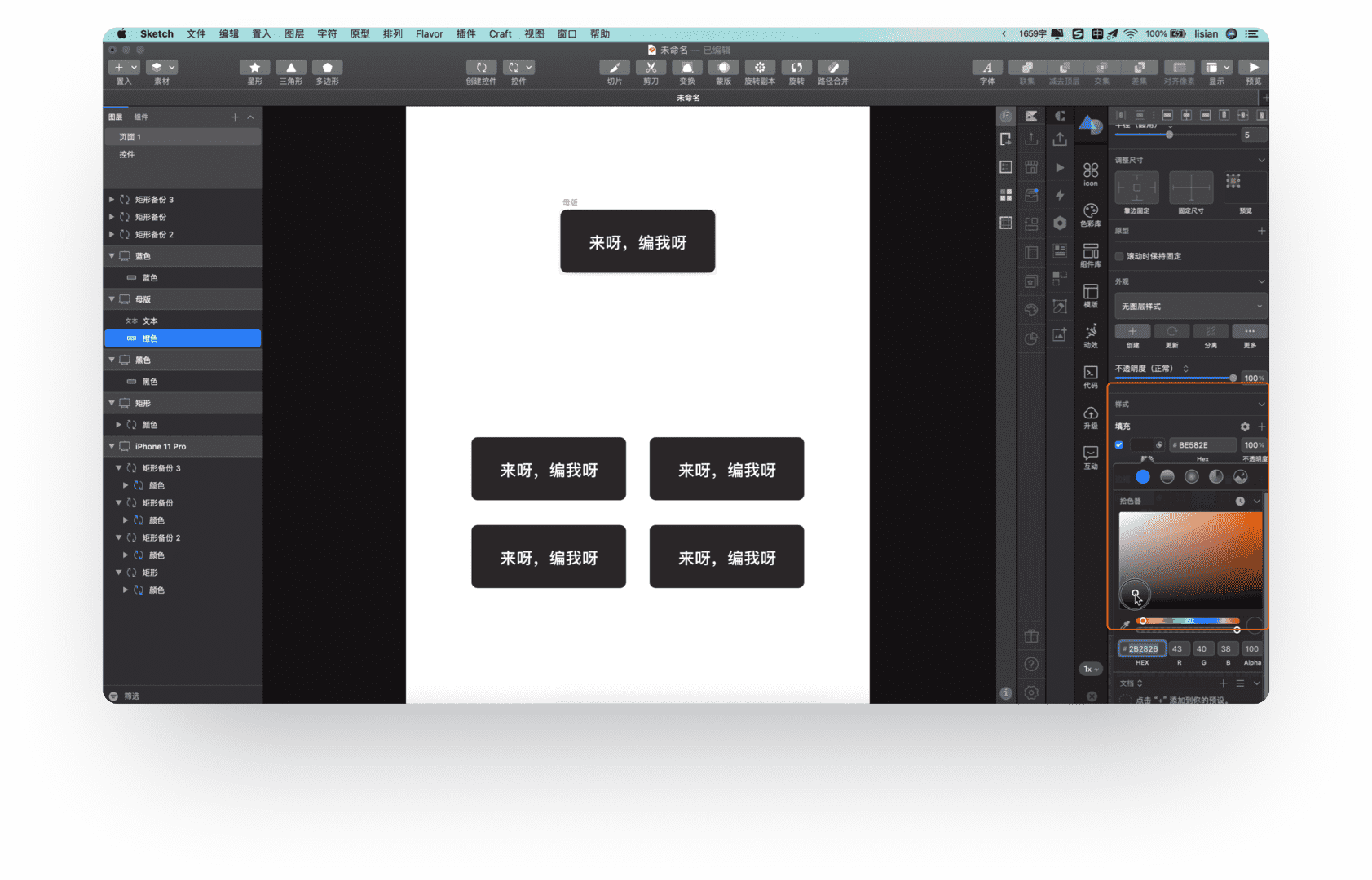The height and width of the screenshot is (880, 1372).
Task: Select the Polygon (多边形) shape tool
Action: click(327, 68)
